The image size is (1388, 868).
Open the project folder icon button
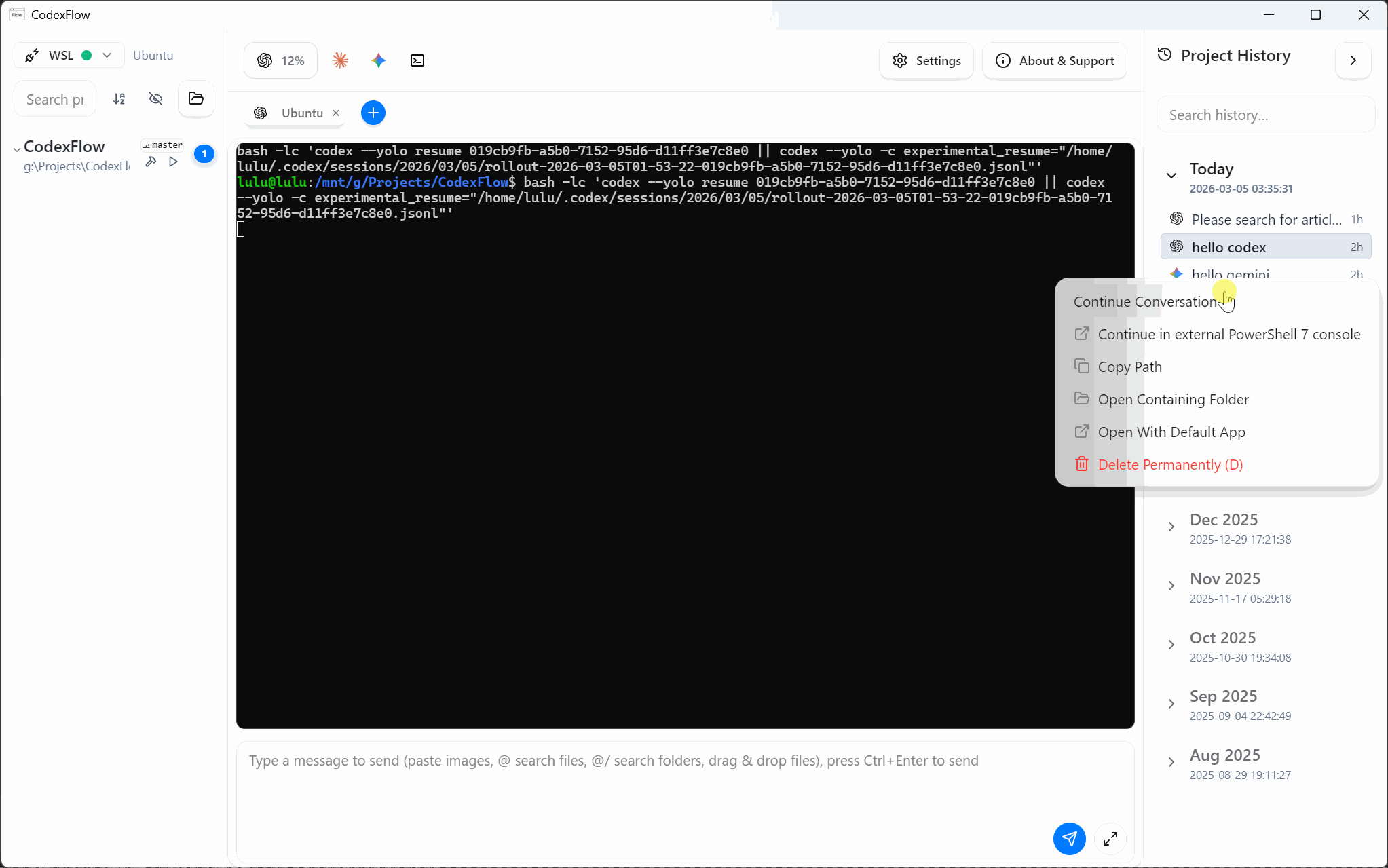coord(196,99)
